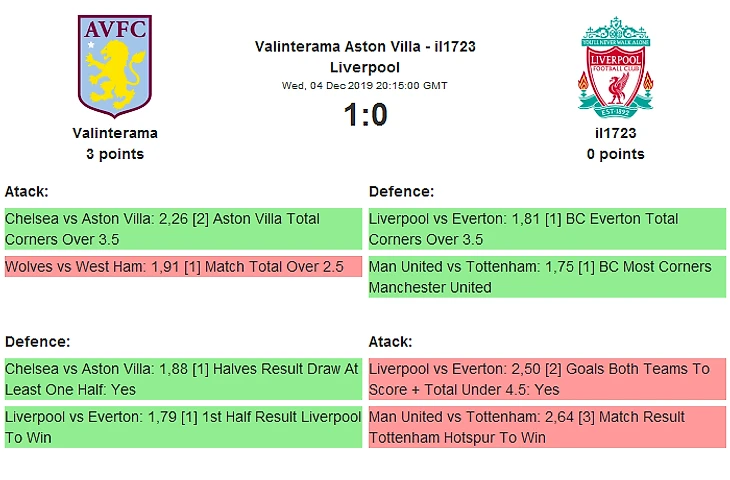Click the left Atack: section heading
730x480 pixels.
point(27,191)
